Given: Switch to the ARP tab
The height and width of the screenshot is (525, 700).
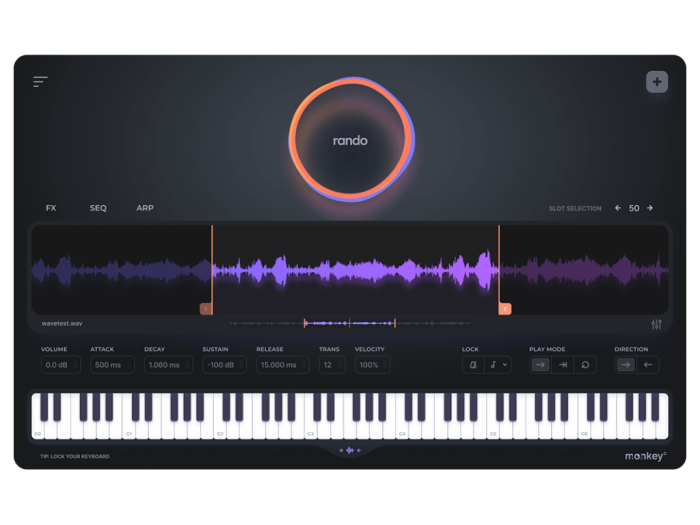Looking at the screenshot, I should coord(145,208).
